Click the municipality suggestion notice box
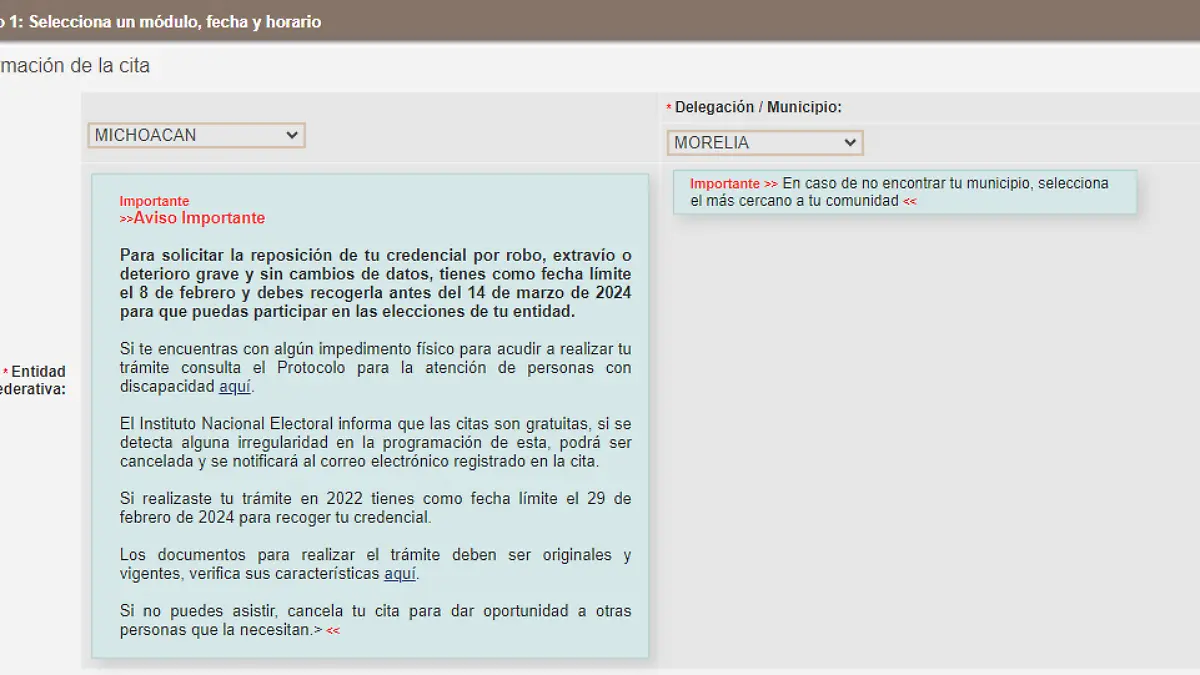 click(905, 192)
